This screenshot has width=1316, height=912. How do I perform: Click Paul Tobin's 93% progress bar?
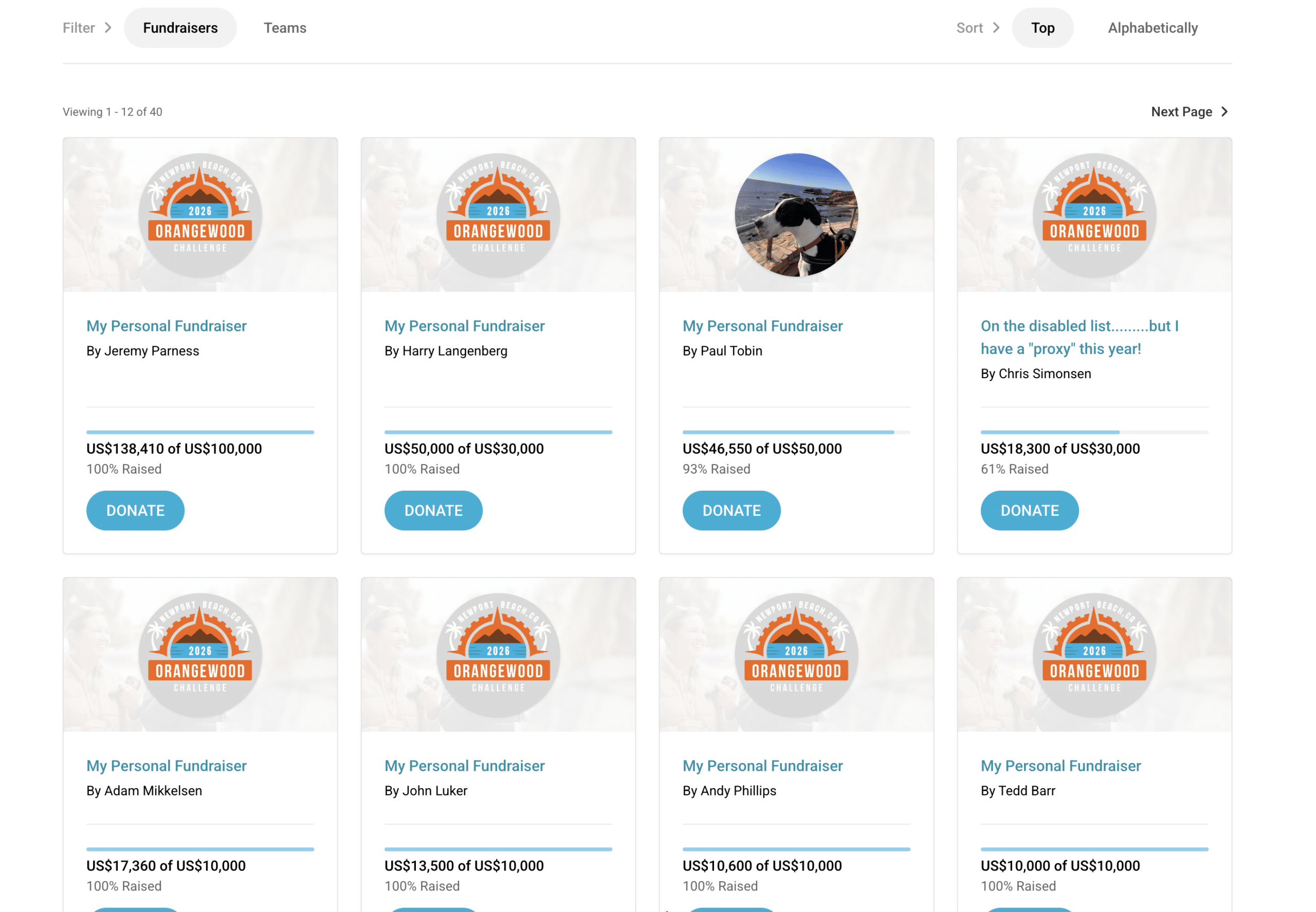tap(796, 433)
